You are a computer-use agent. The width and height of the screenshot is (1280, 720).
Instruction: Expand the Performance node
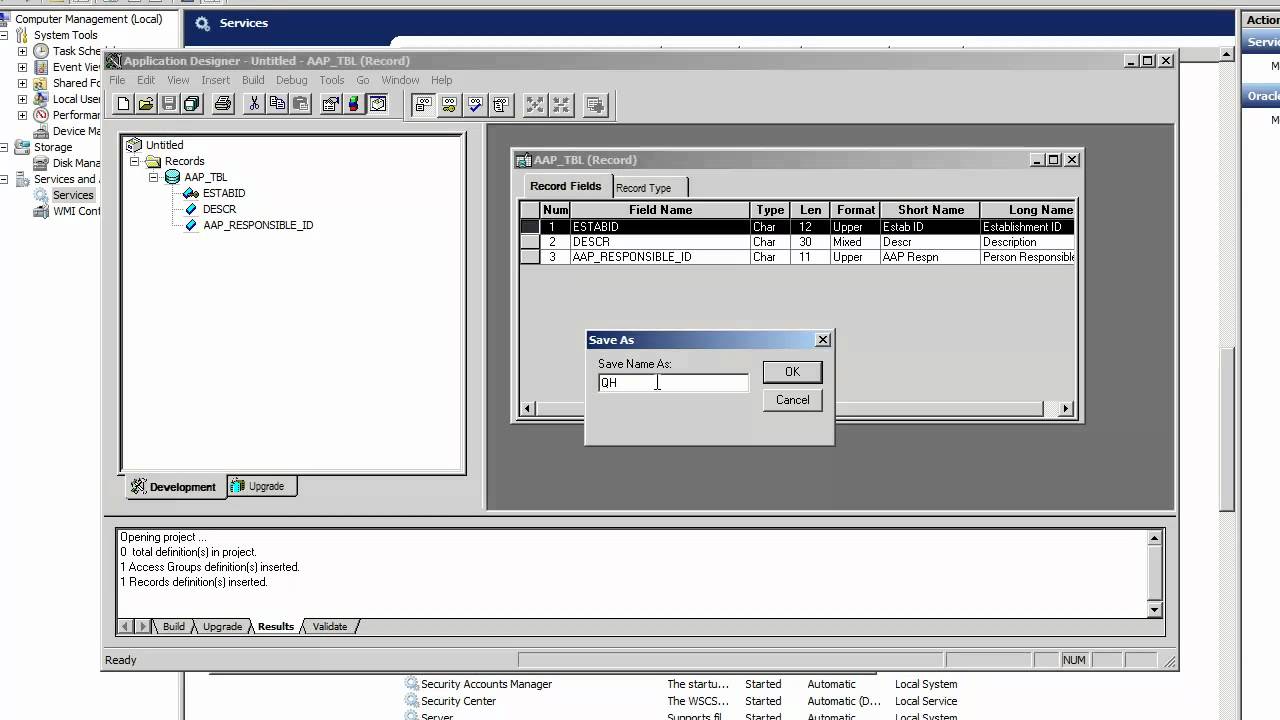pos(22,115)
